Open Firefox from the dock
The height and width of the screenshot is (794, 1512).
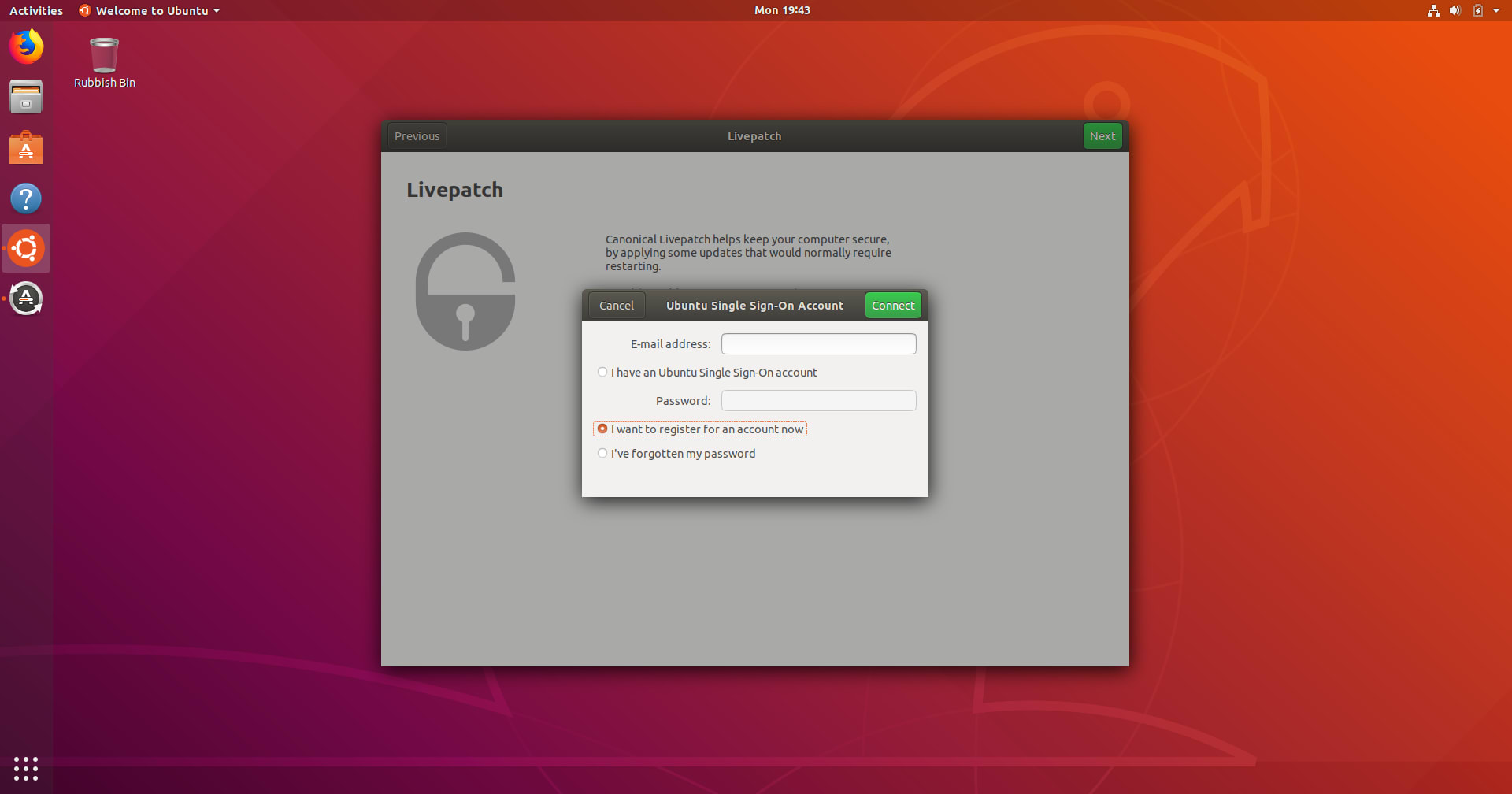[26, 46]
